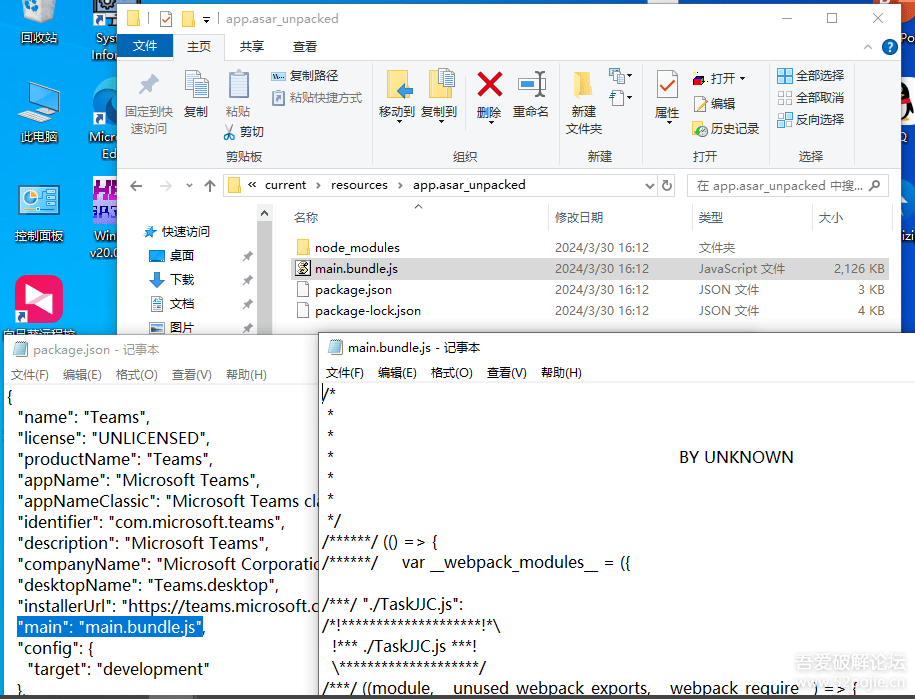This screenshot has width=915, height=699.
Task: Refresh the folder view
Action: [667, 186]
